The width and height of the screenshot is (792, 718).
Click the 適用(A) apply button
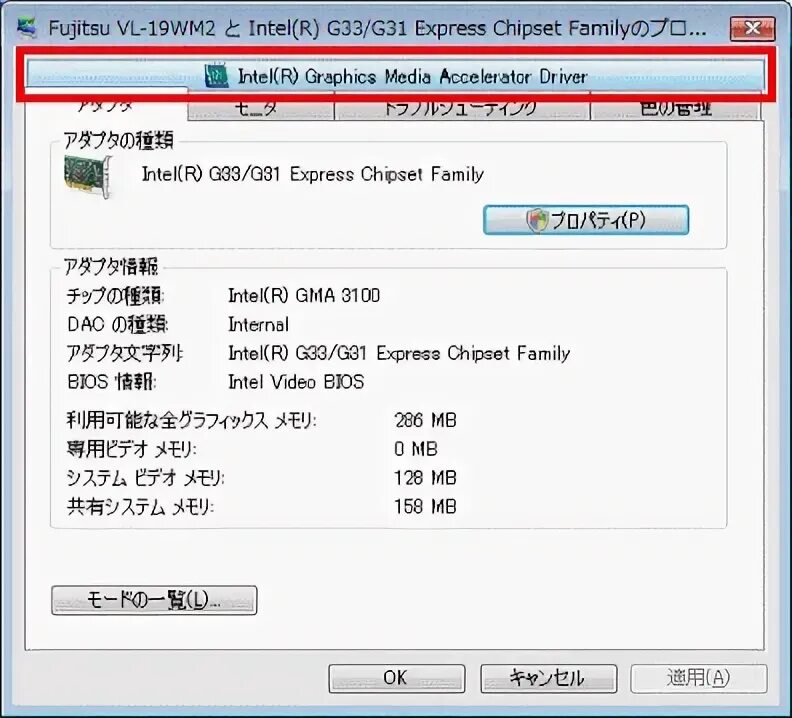(x=699, y=678)
